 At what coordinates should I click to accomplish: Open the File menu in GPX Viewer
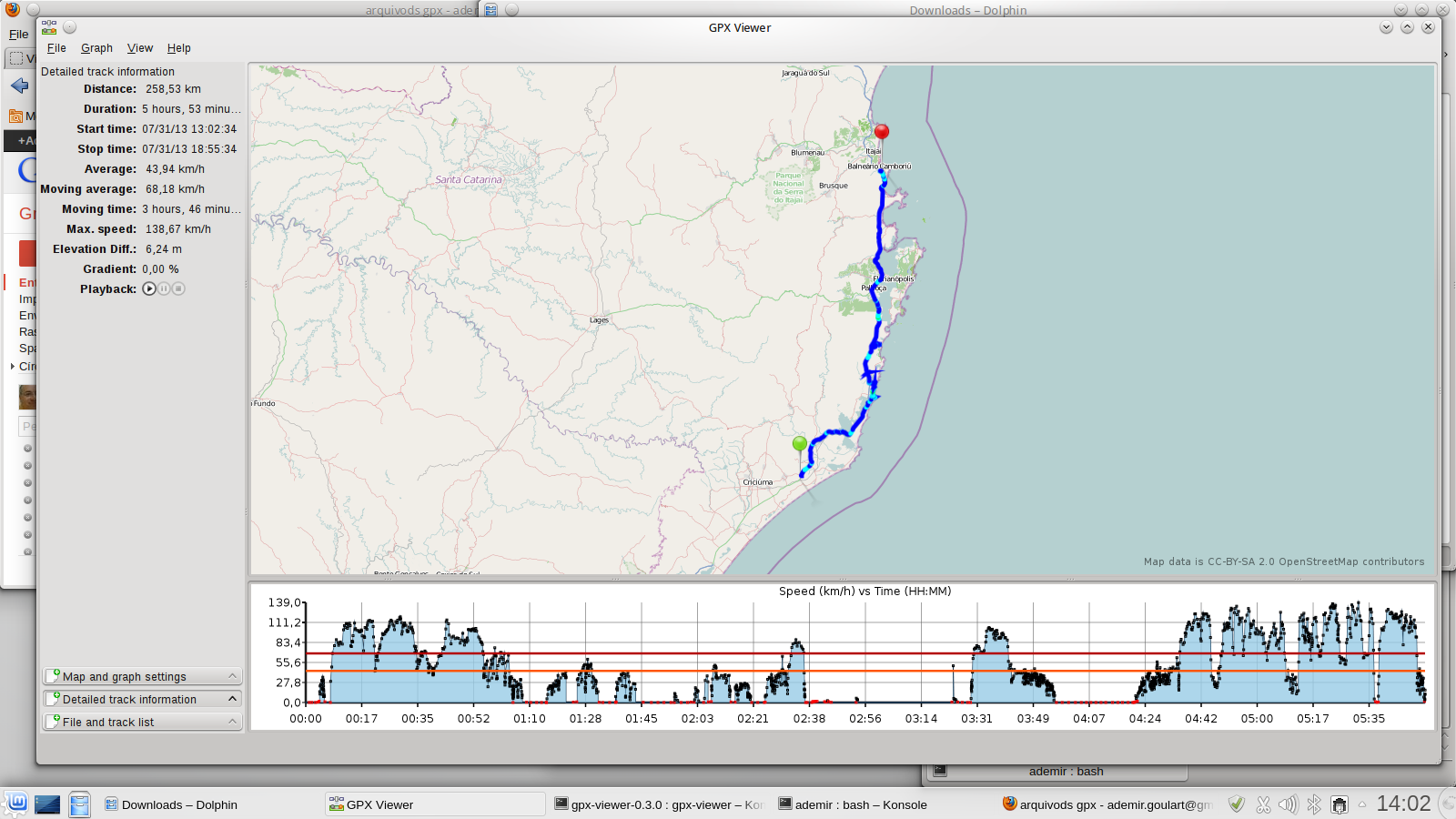click(56, 48)
